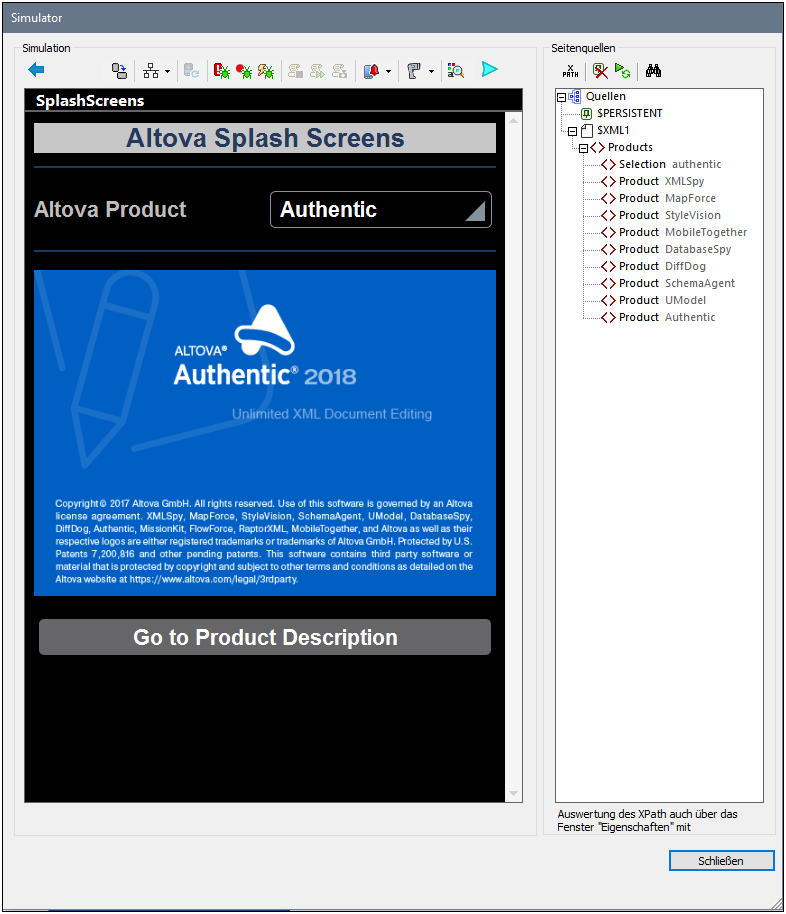The height and width of the screenshot is (914, 786).
Task: Click the green play-with-refresh icon in Seitenquellen
Action: pyautogui.click(x=623, y=71)
